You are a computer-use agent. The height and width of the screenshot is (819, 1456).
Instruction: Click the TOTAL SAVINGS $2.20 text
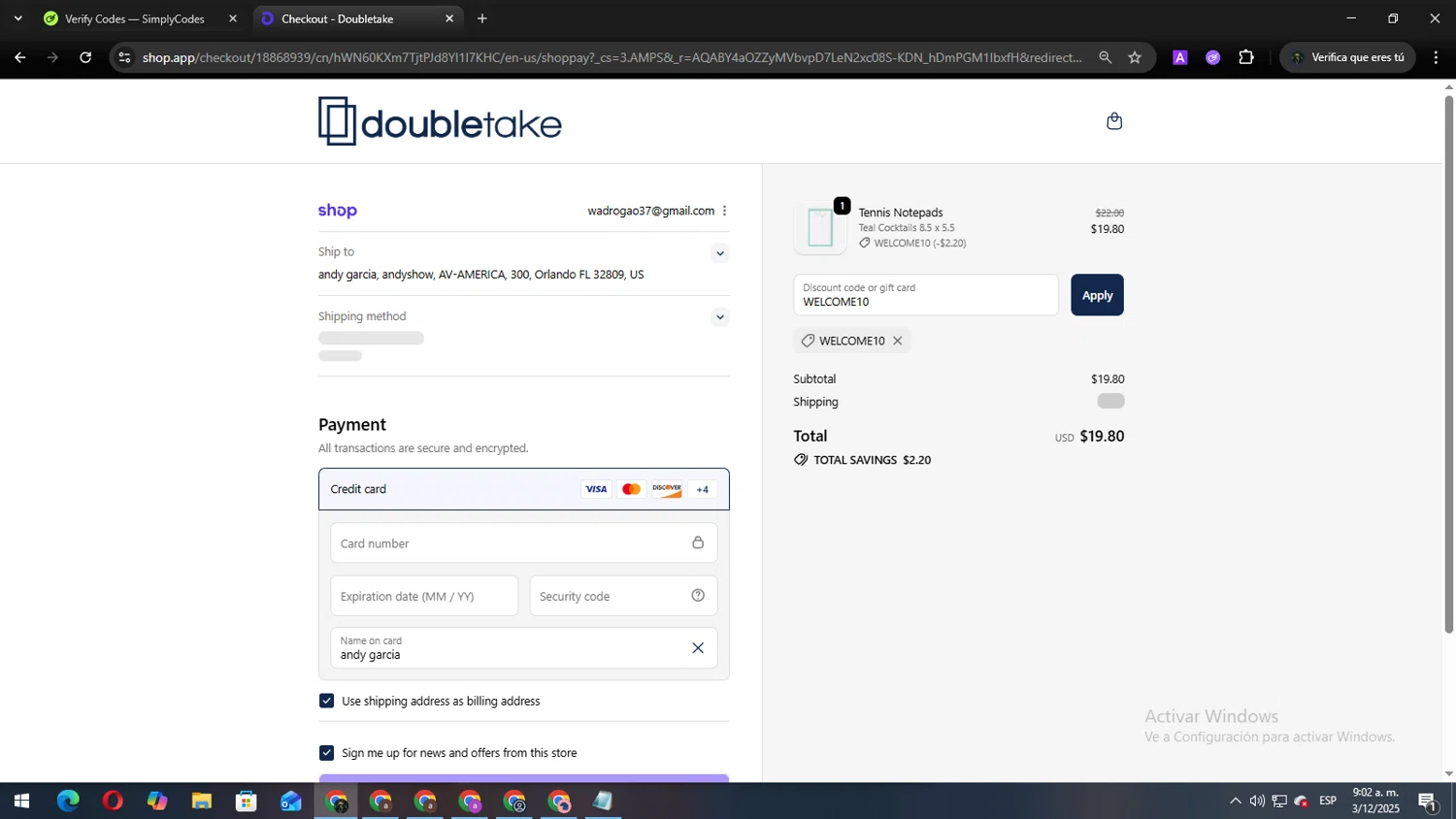click(x=872, y=460)
